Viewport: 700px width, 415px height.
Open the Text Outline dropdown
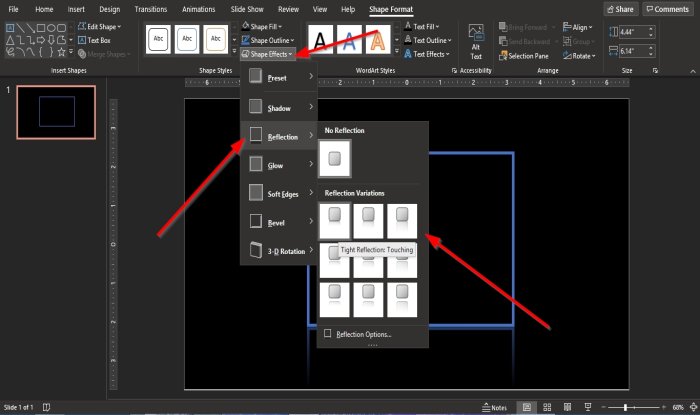[428, 40]
